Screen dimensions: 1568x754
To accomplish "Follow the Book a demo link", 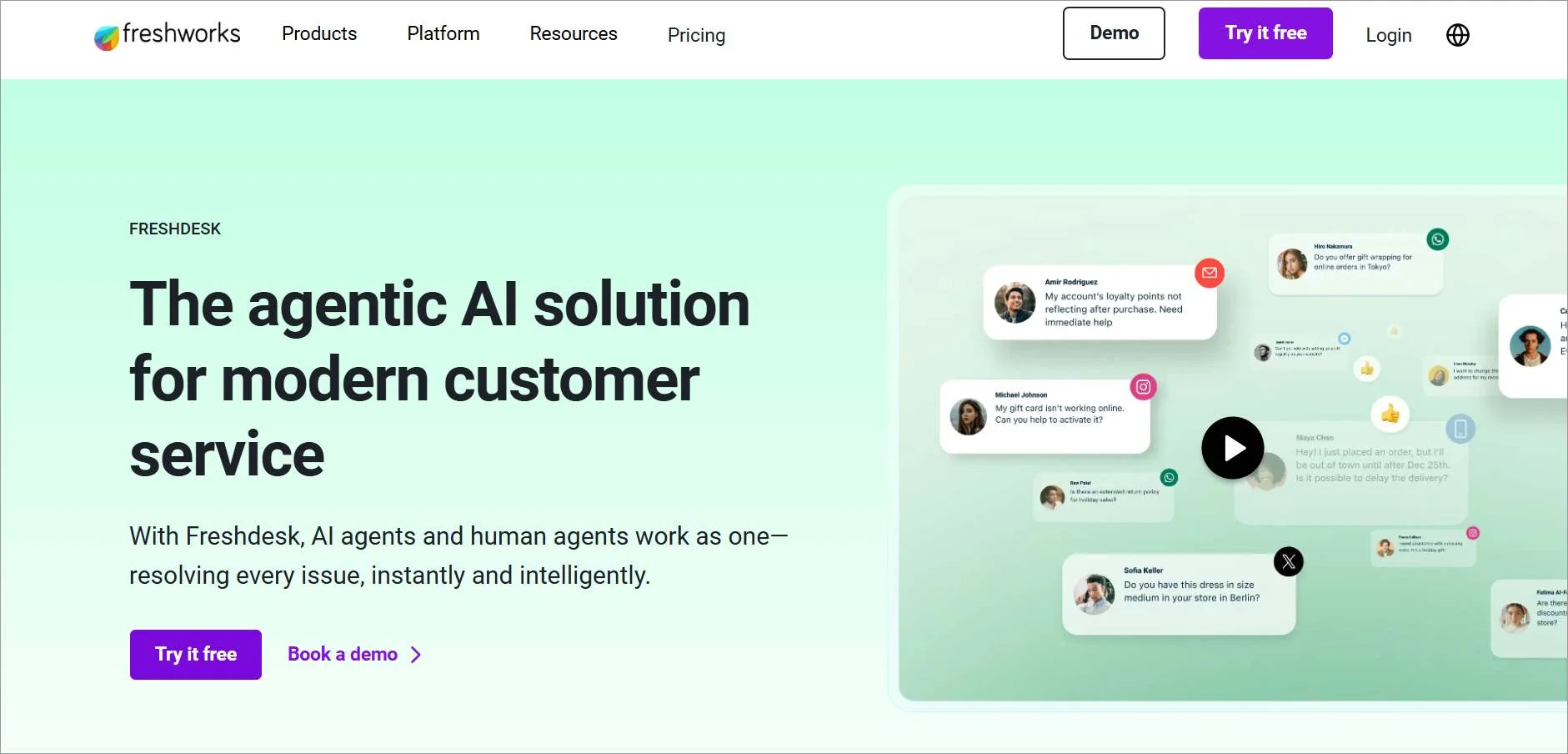I will 343,654.
